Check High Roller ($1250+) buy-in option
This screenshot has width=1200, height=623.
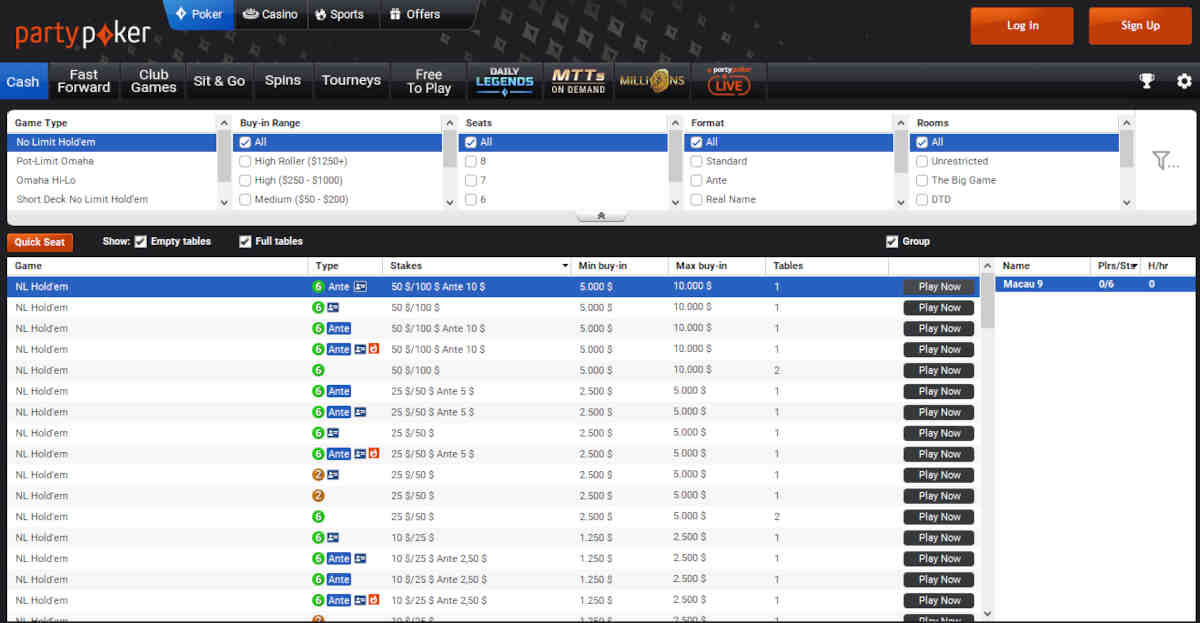(245, 161)
